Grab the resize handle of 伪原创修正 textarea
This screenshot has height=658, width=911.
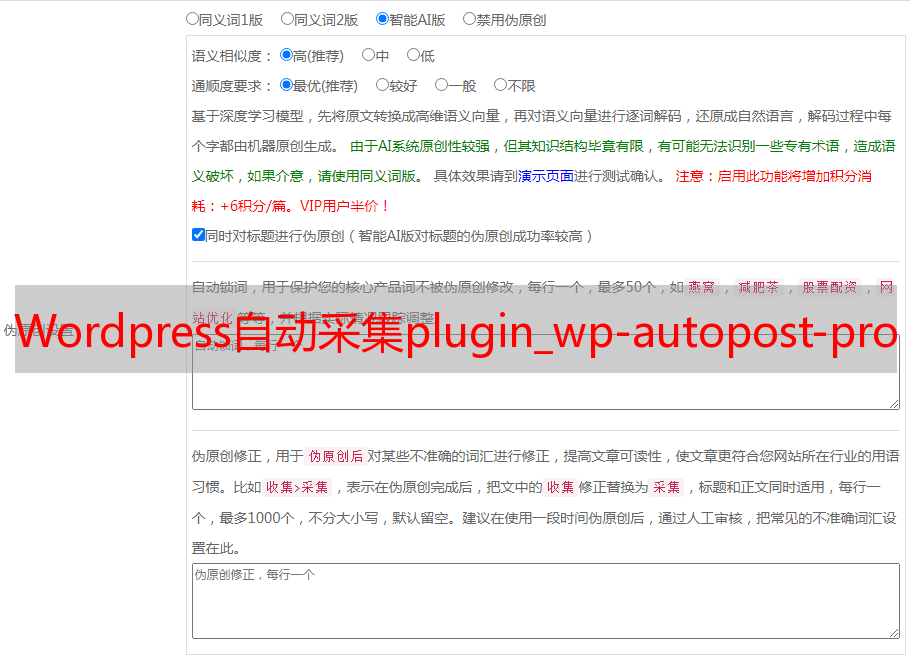click(894, 633)
